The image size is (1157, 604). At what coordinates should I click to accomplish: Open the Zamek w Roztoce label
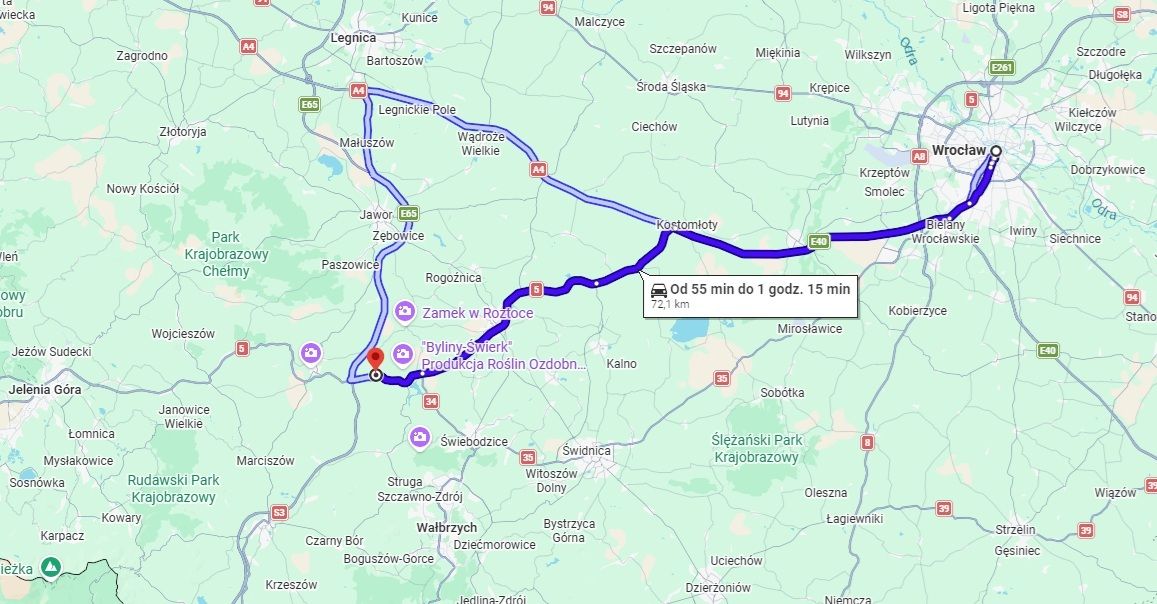tap(477, 313)
